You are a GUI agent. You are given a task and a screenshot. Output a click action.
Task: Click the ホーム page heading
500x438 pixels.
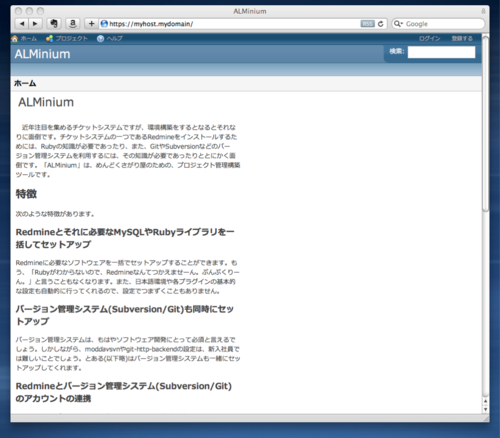click(25, 83)
